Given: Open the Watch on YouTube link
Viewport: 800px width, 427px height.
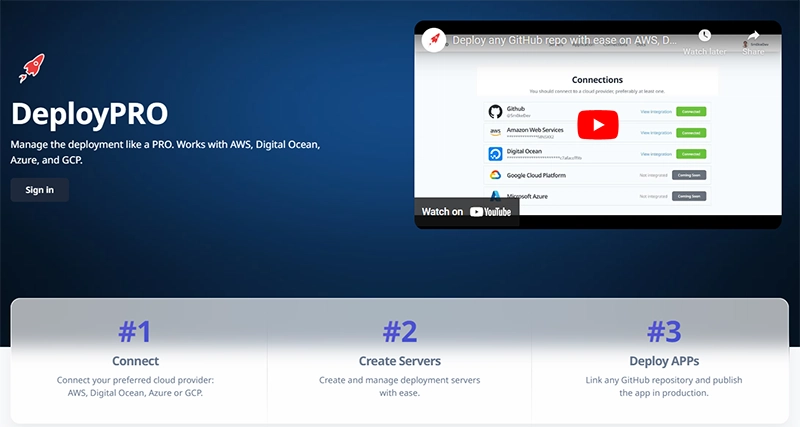Looking at the screenshot, I should tap(466, 212).
